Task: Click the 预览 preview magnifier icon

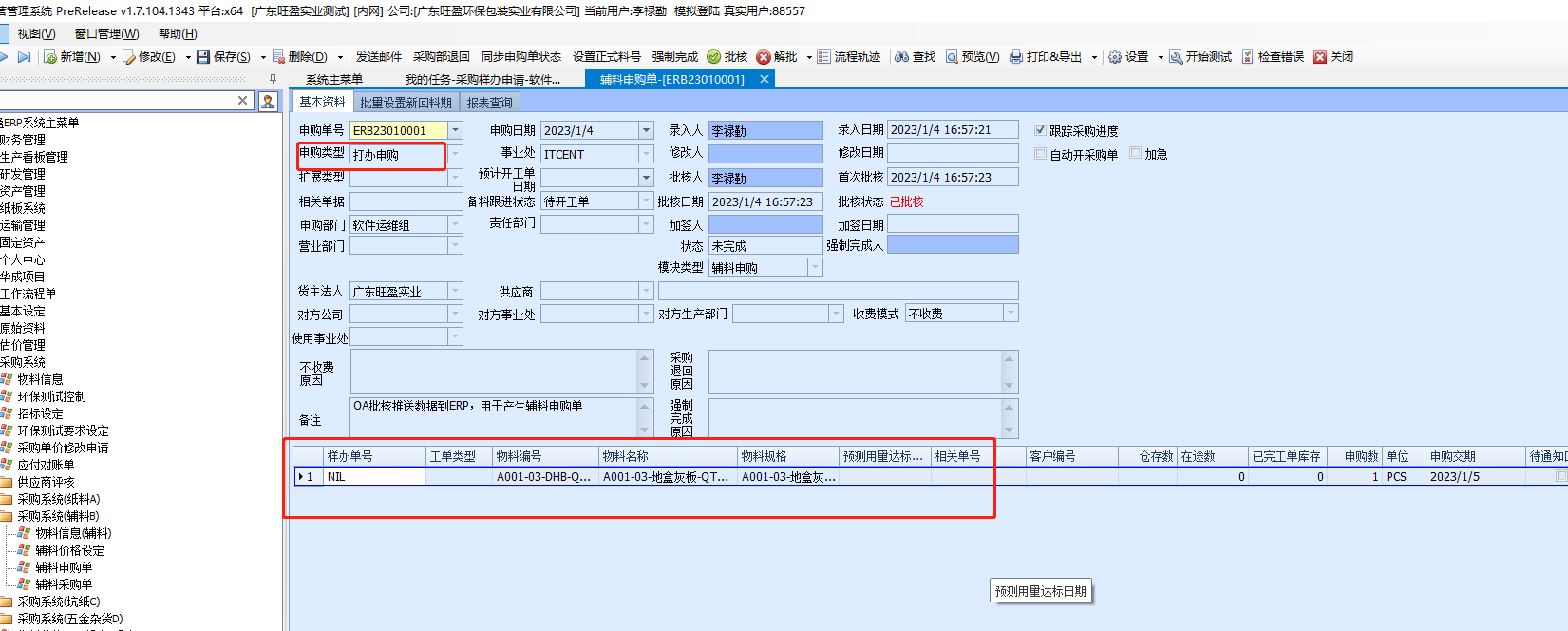Action: [952, 57]
